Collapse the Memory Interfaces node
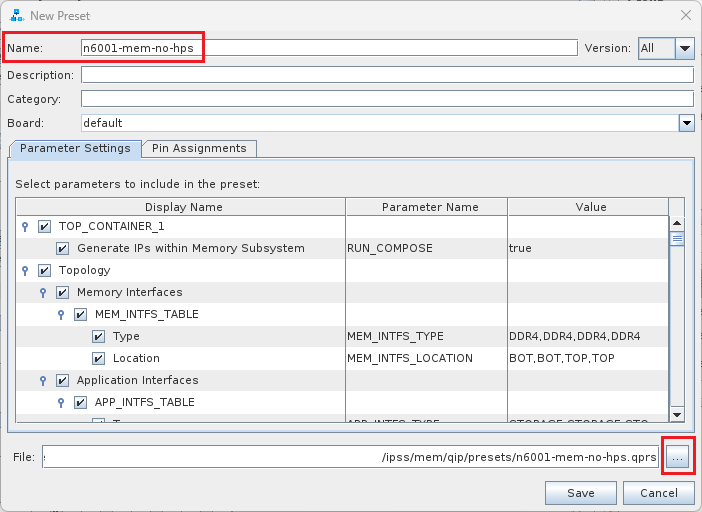The height and width of the screenshot is (512, 702). point(43,292)
